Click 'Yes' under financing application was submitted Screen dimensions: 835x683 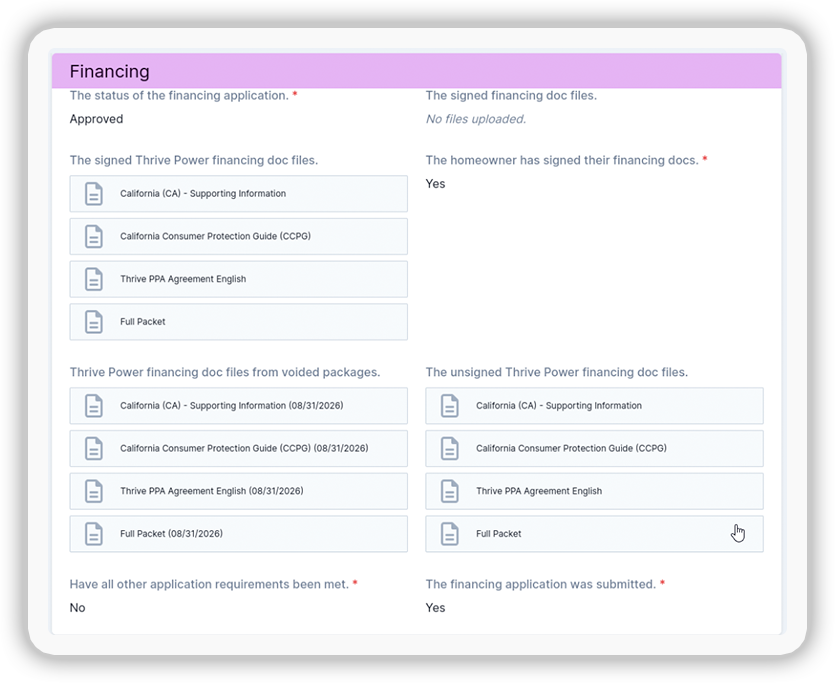435,607
